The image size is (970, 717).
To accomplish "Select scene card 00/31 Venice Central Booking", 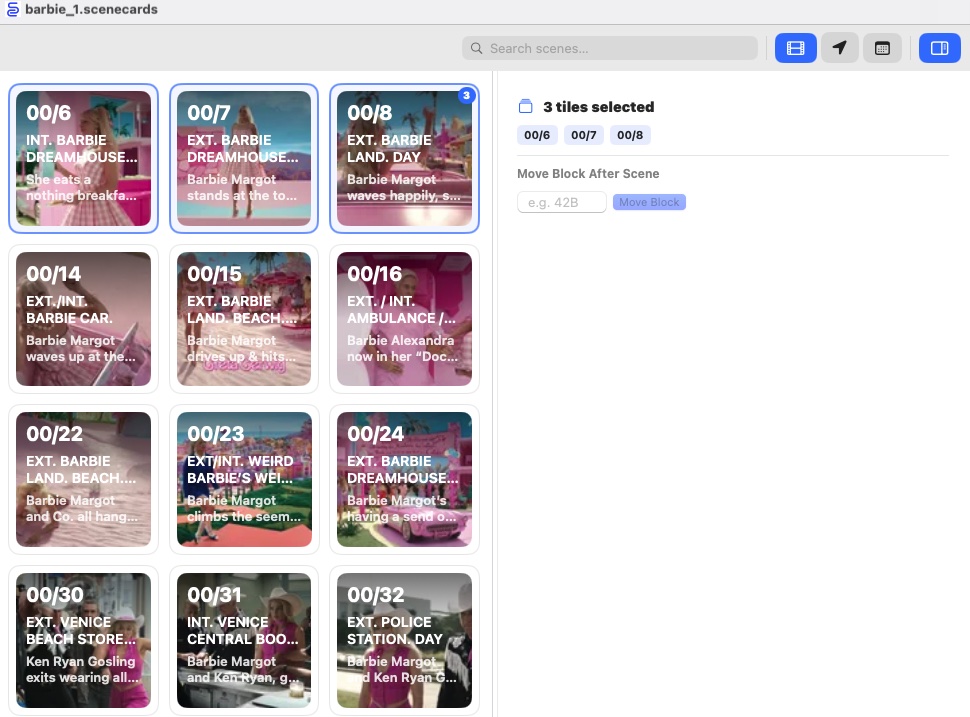I will click(x=244, y=640).
